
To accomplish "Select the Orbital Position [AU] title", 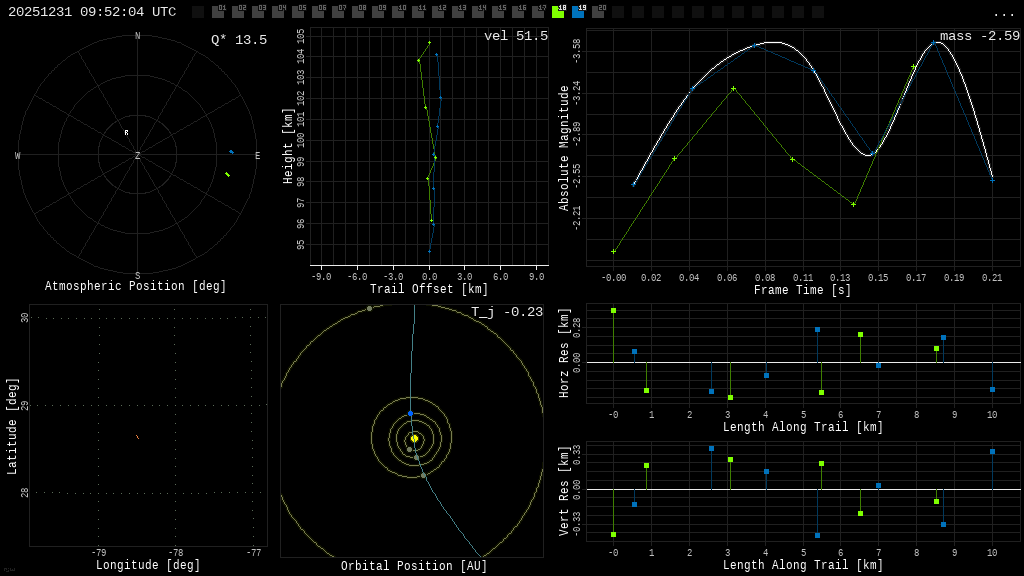I will coord(414,566).
